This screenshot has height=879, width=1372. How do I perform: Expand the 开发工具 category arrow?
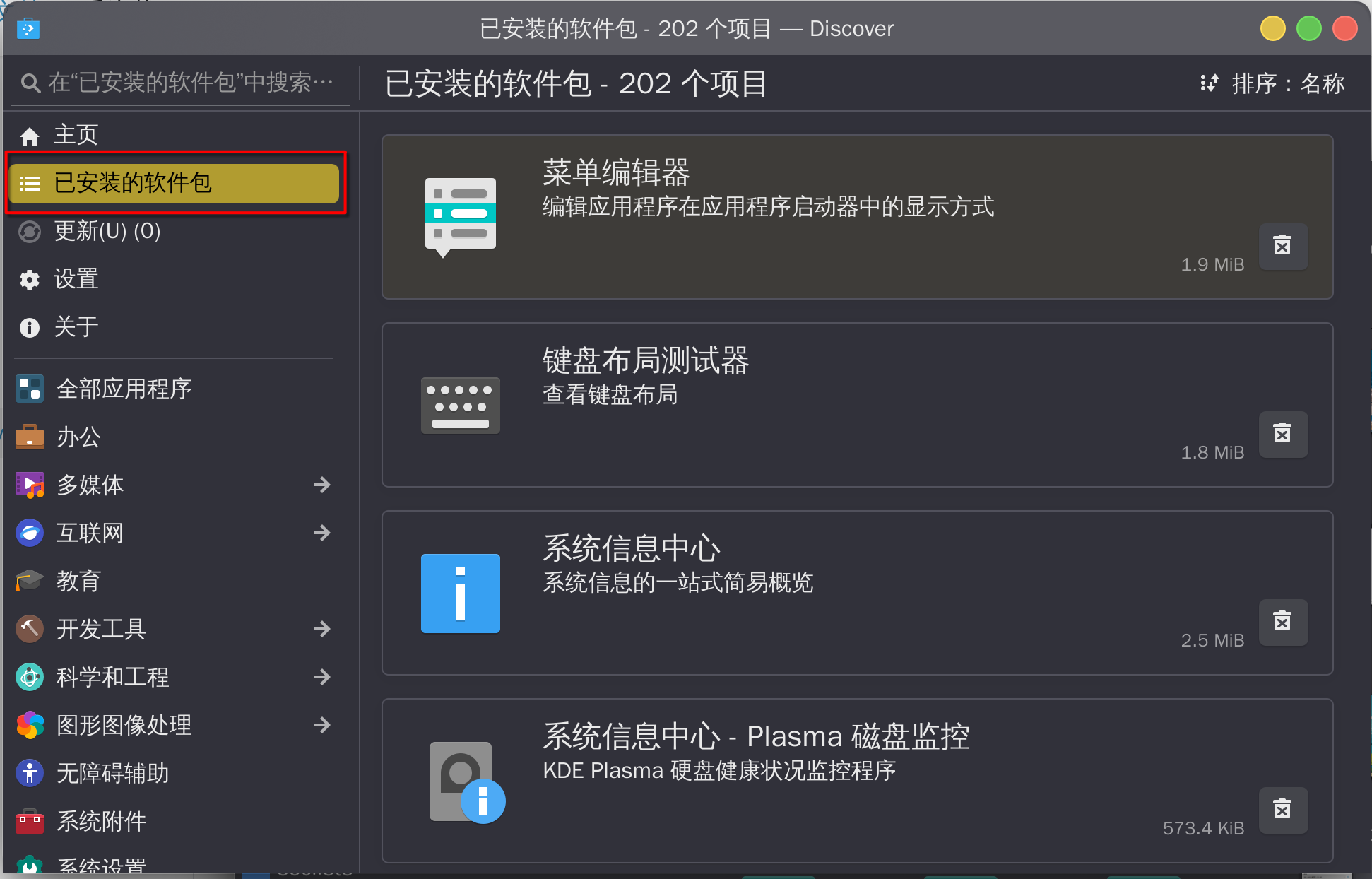[x=322, y=629]
